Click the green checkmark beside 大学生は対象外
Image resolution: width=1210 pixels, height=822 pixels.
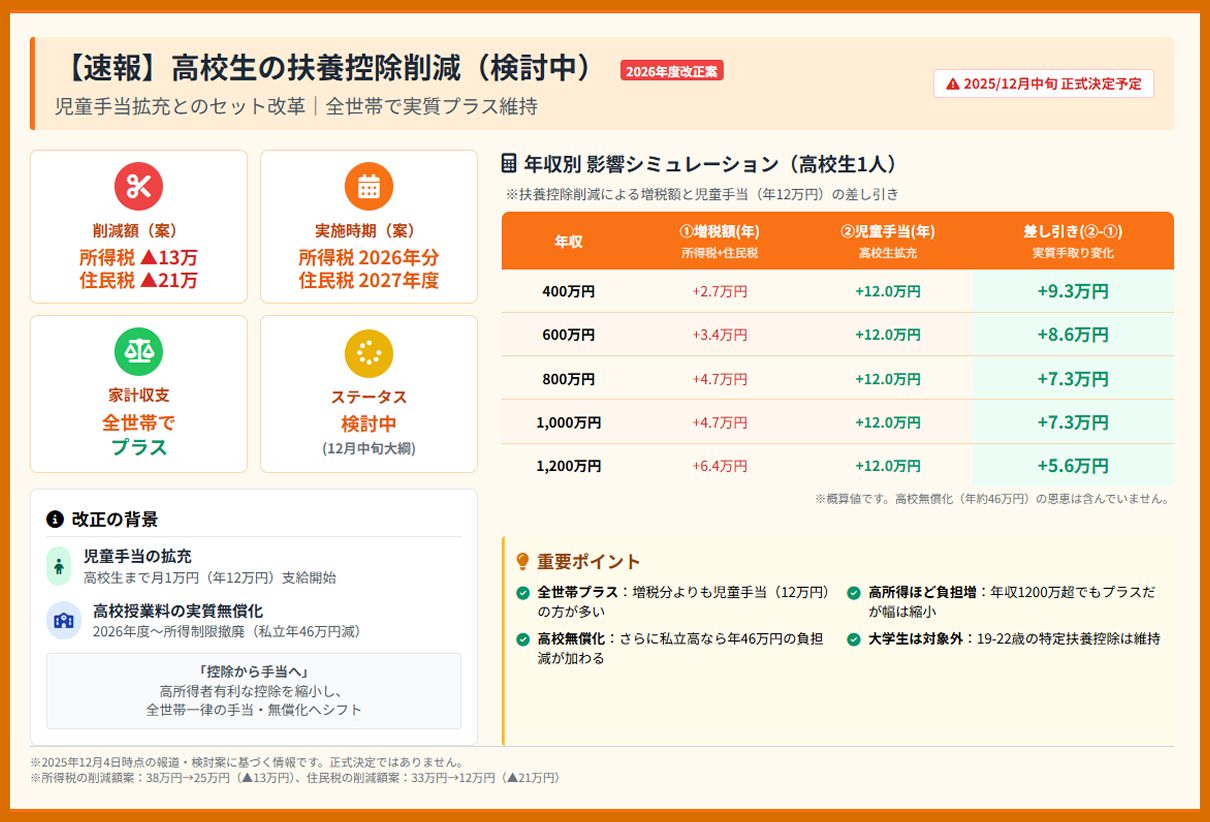pyautogui.click(x=853, y=639)
